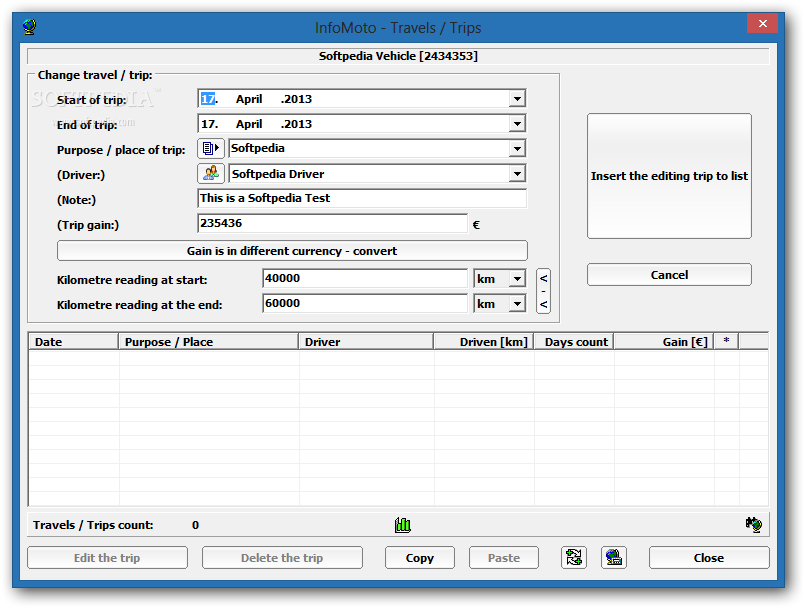Open the drivers people icon

tap(210, 174)
